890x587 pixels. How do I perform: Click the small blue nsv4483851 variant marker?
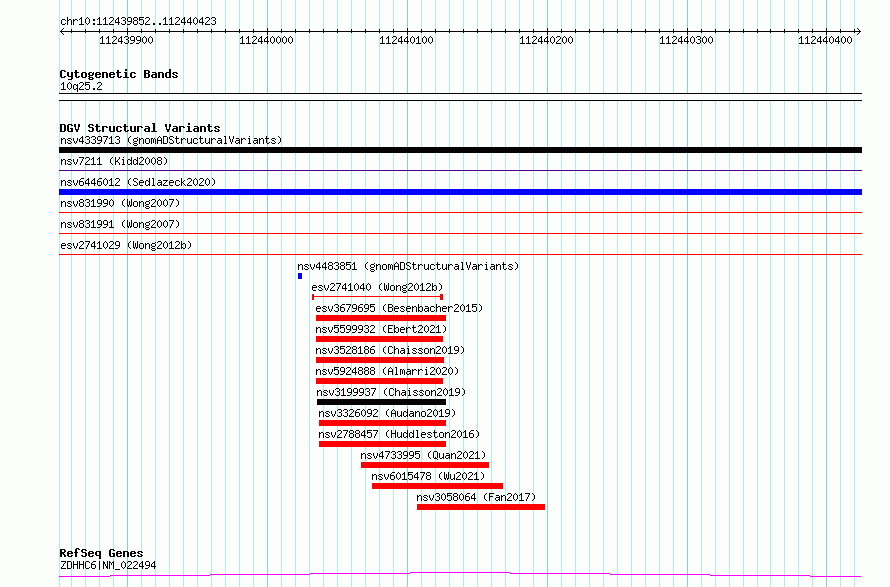299,276
